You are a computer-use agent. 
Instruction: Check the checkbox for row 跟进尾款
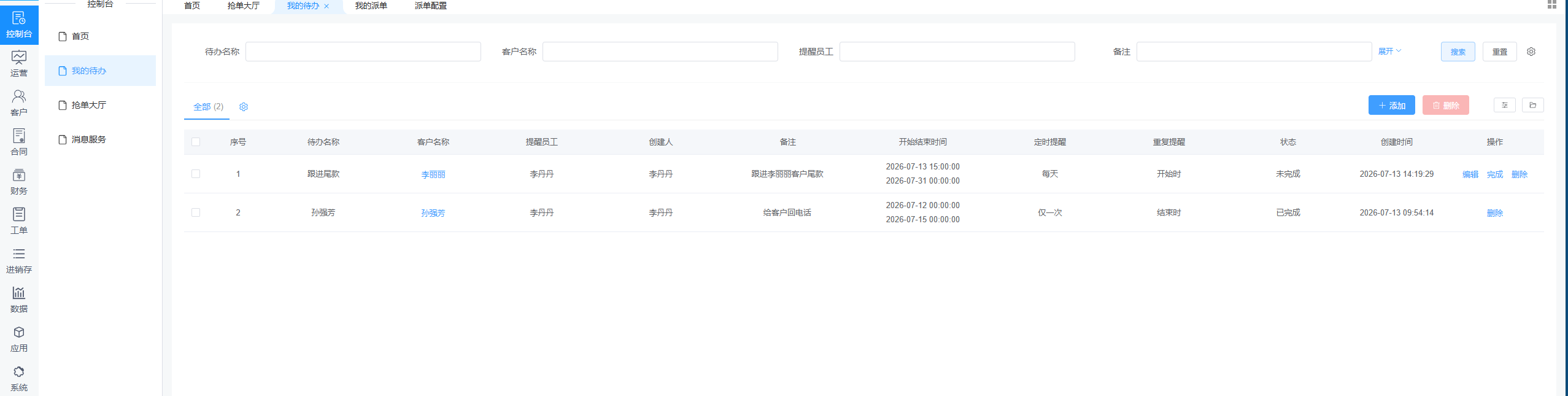click(196, 174)
